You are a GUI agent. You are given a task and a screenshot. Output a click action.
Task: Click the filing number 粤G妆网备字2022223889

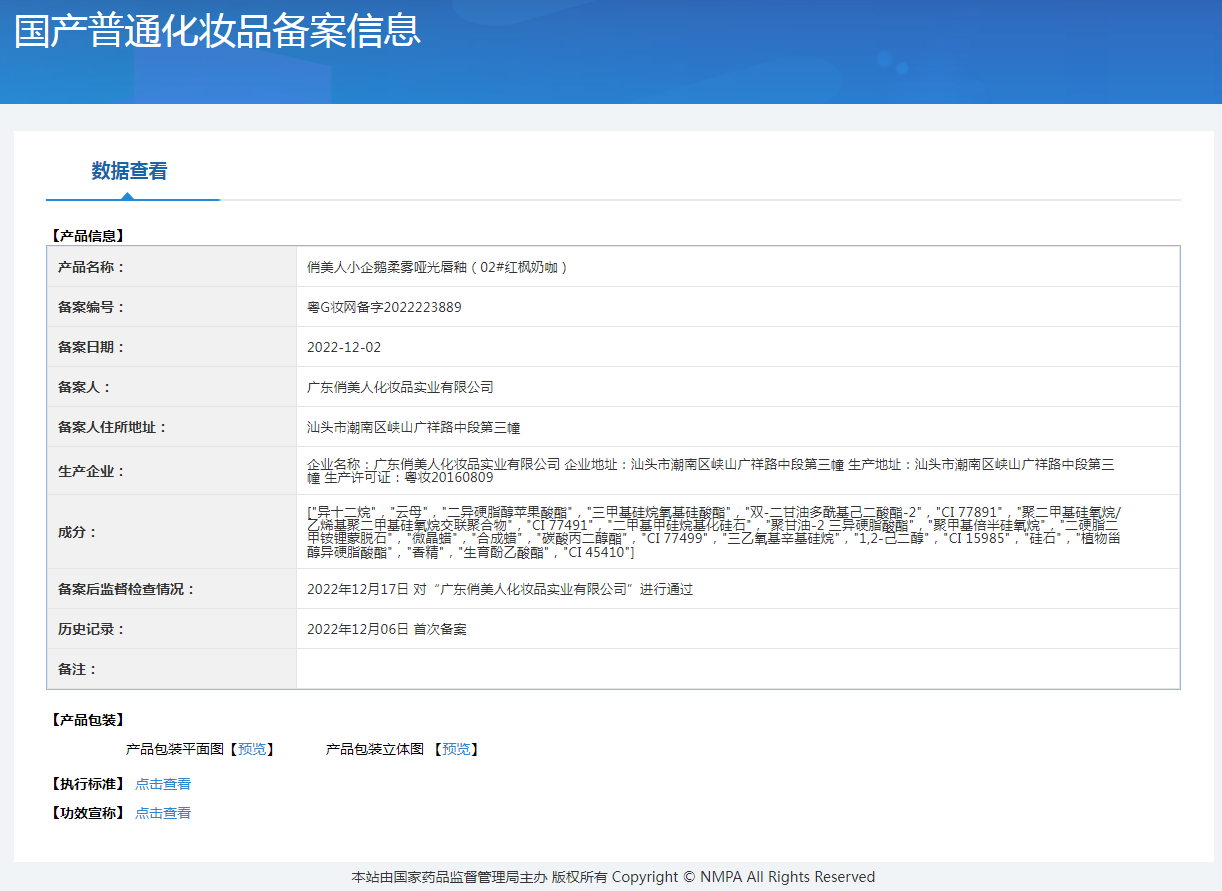pyautogui.click(x=384, y=307)
